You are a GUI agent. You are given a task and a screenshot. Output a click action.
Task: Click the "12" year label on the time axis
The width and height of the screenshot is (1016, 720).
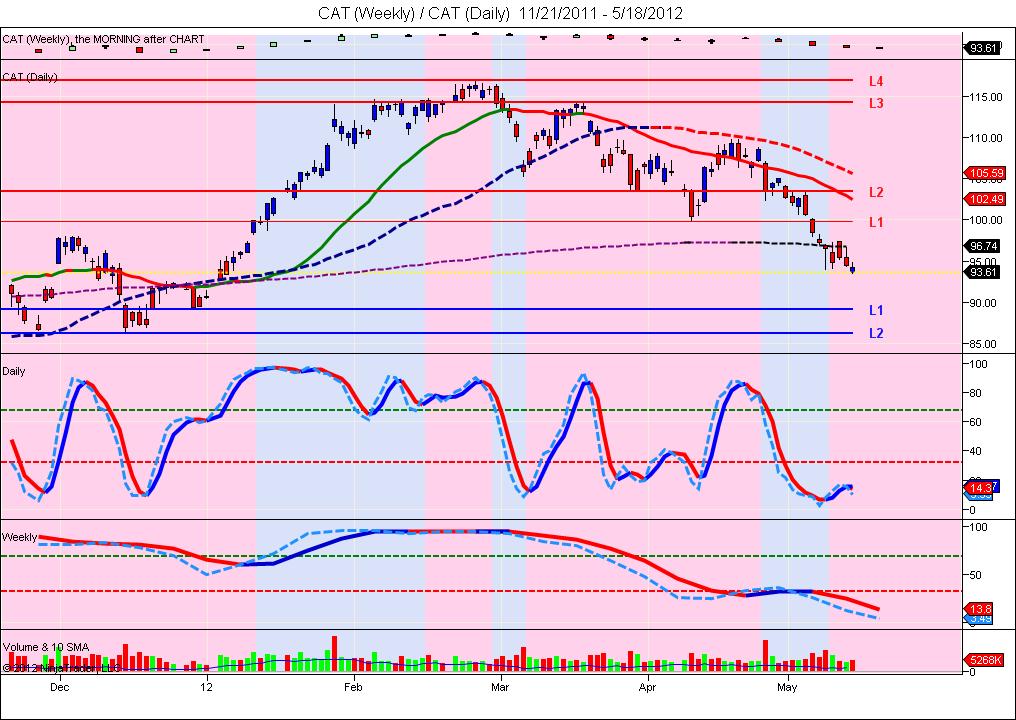[x=206, y=687]
